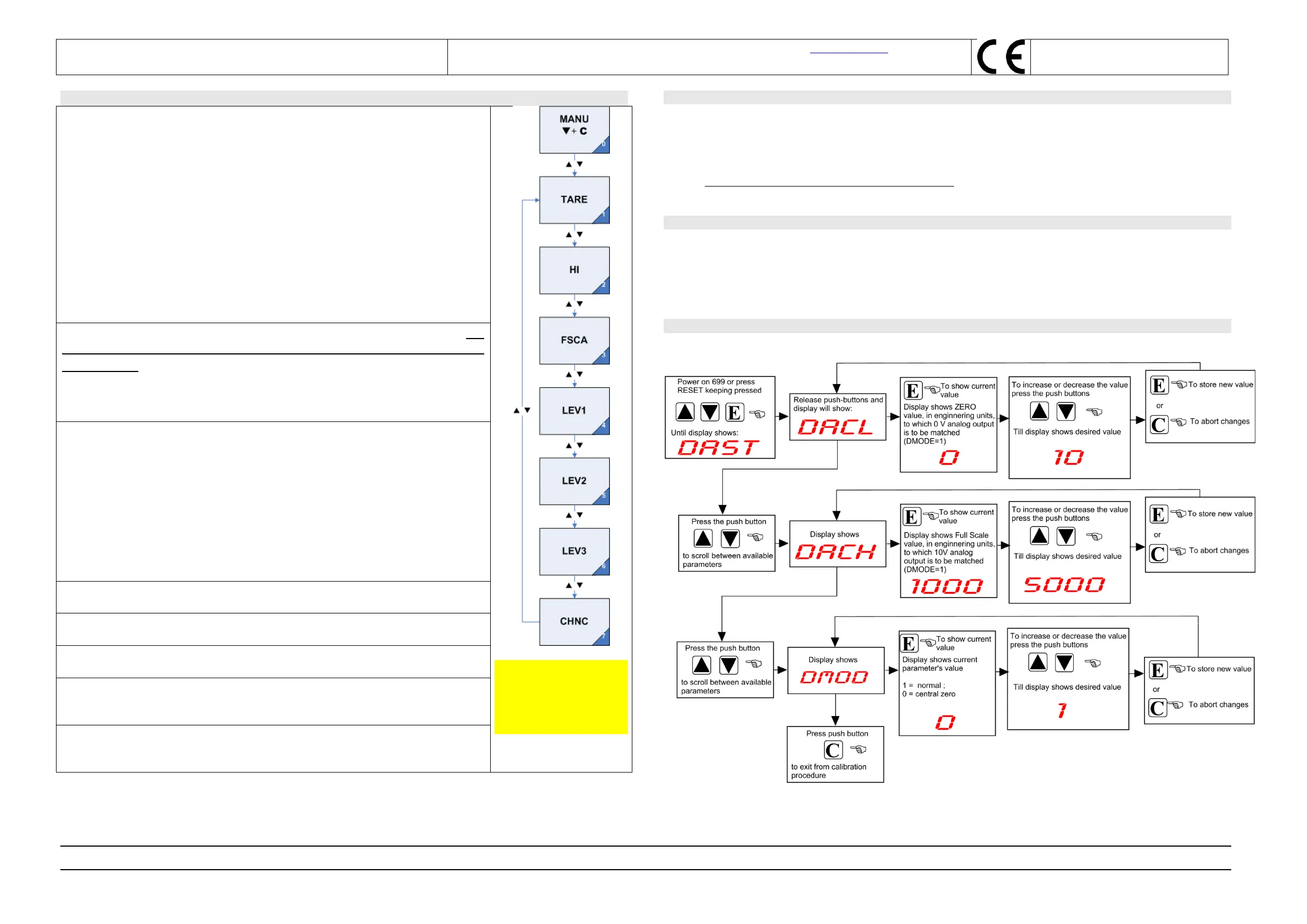
Task: Click the up arrow icon in the Power on 699 box
Action: [x=685, y=412]
